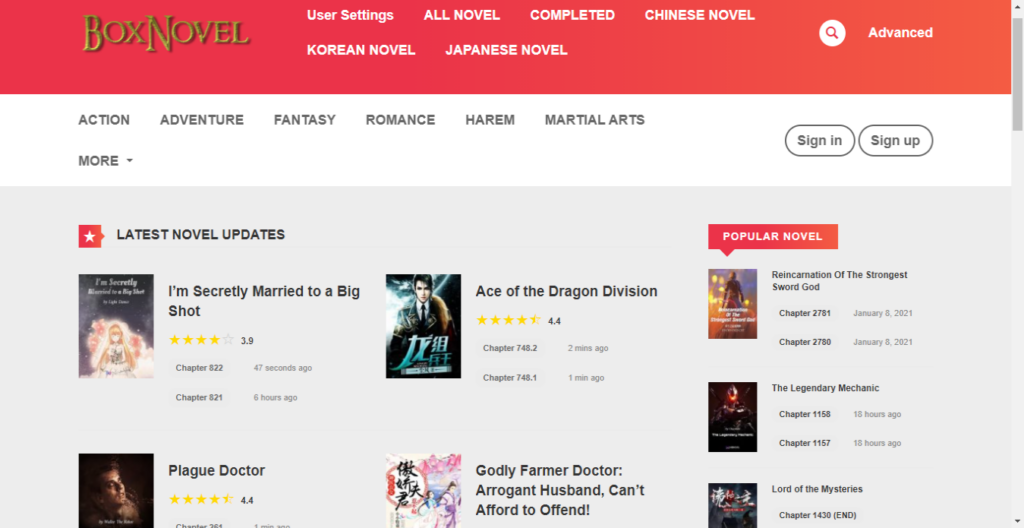Click Godly Farmer Doctor cover thumbnail
This screenshot has width=1024, height=528.
(423, 491)
